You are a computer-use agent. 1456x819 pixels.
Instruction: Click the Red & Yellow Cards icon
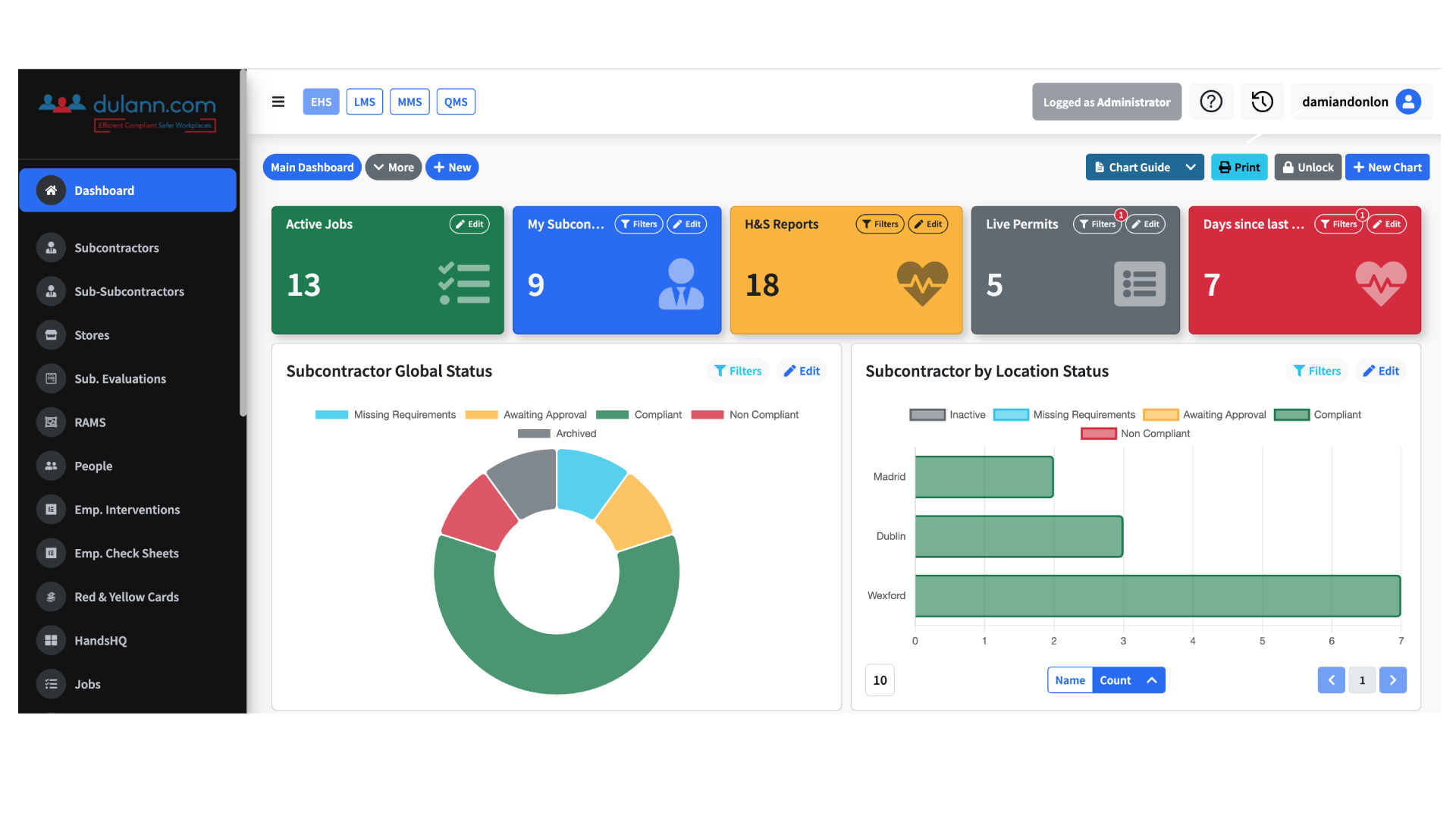[x=51, y=598]
